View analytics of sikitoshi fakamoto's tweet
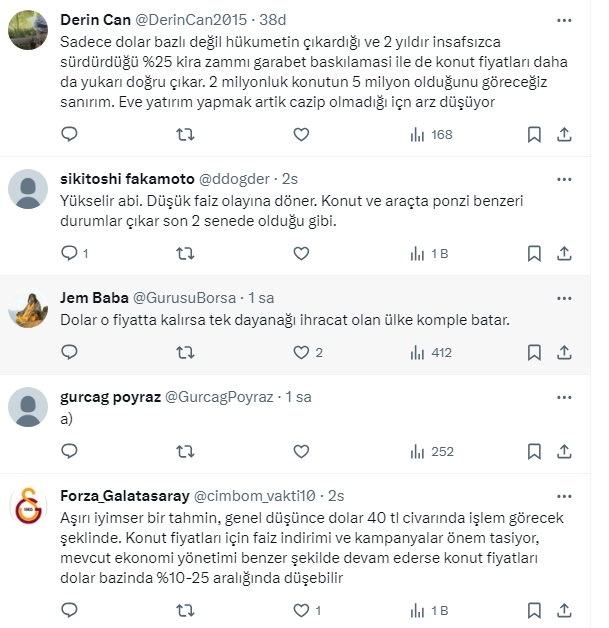Viewport: 609px width, 628px height. (x=431, y=254)
